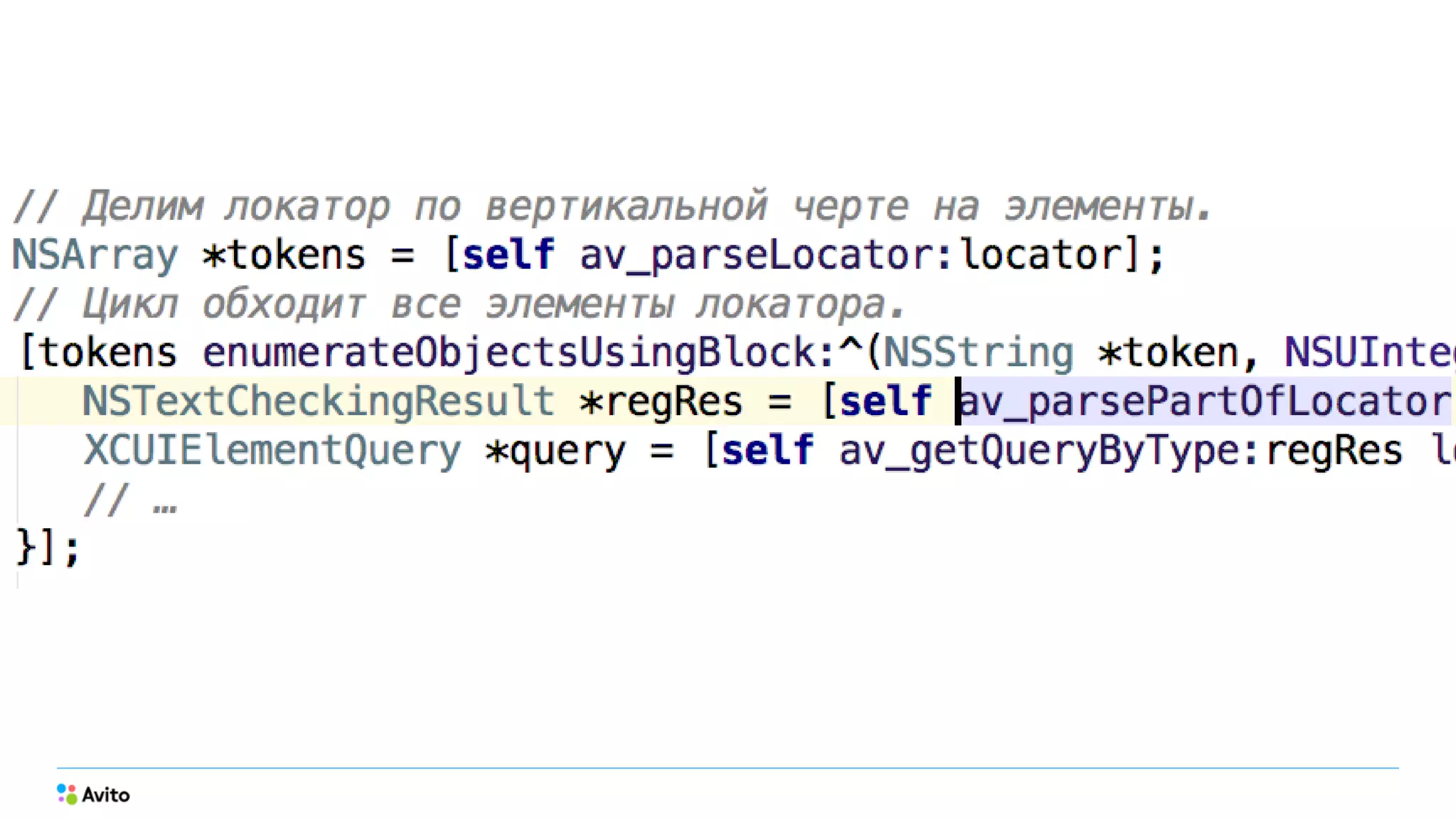Click the NSTextCheckingResult type name
The image size is (1456, 819).
click(x=318, y=401)
